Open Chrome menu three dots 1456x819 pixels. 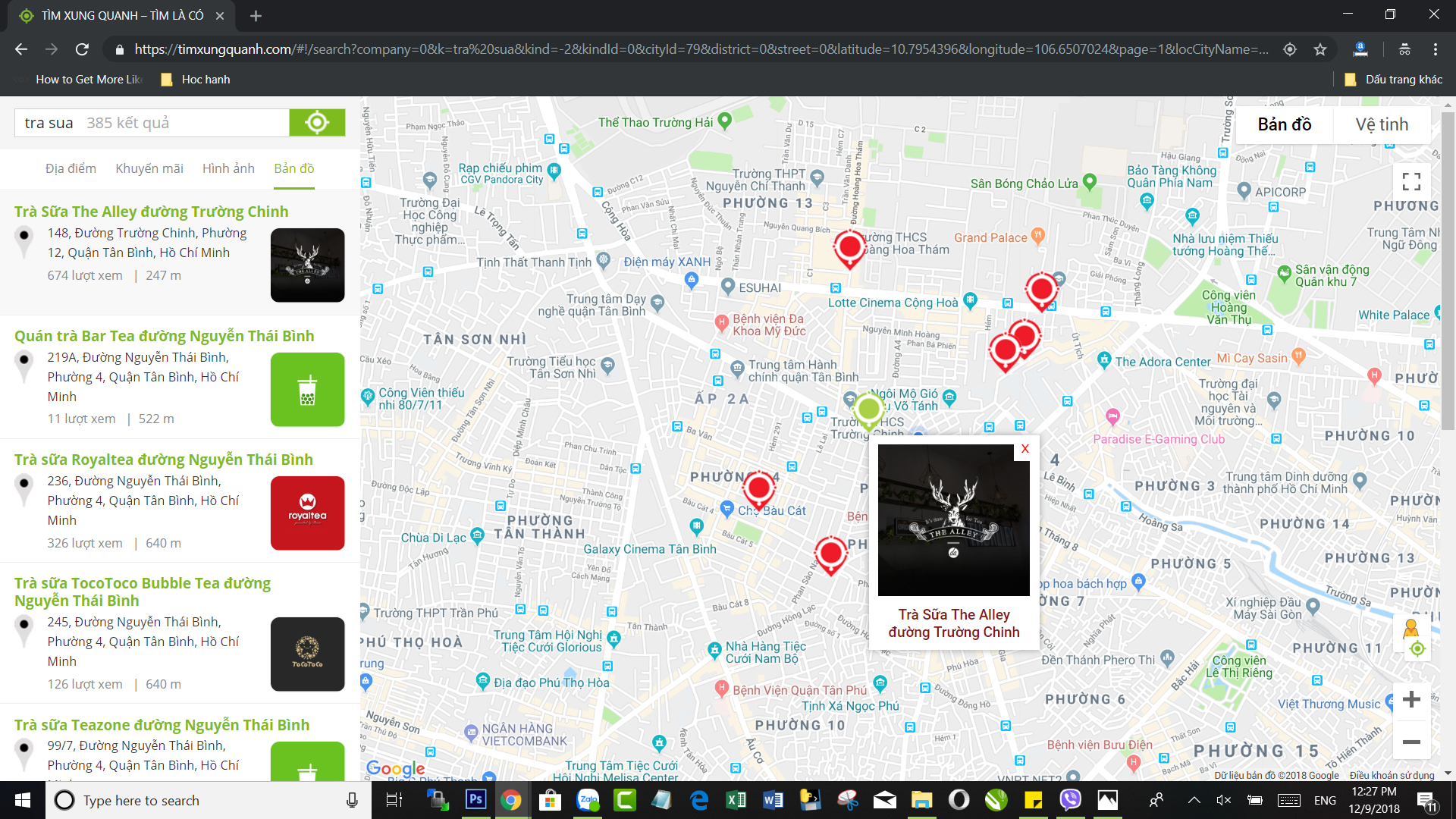tap(1435, 49)
